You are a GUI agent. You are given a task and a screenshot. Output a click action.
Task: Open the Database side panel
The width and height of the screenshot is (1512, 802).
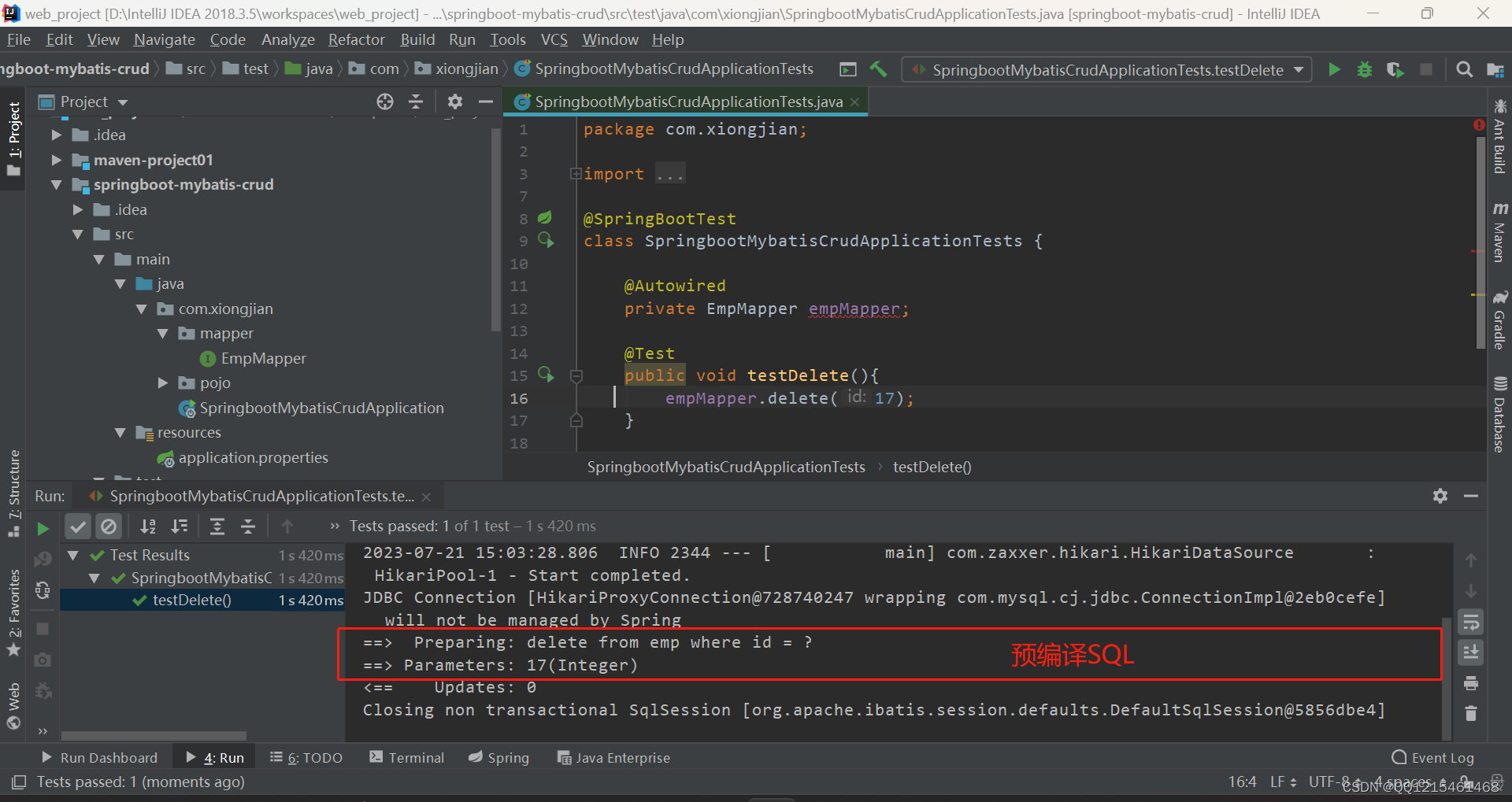[x=1499, y=415]
